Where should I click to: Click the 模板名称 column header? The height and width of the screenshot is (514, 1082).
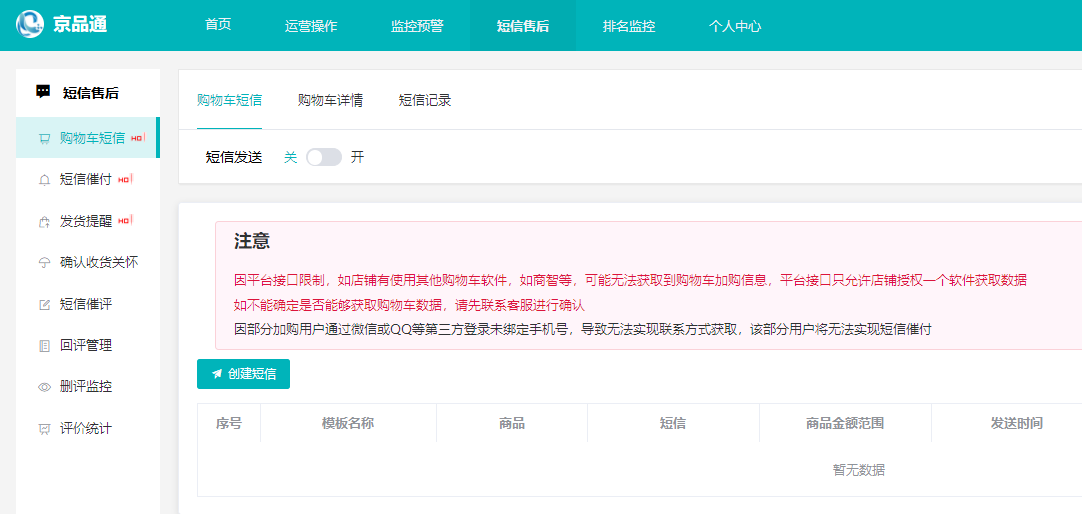(x=348, y=423)
